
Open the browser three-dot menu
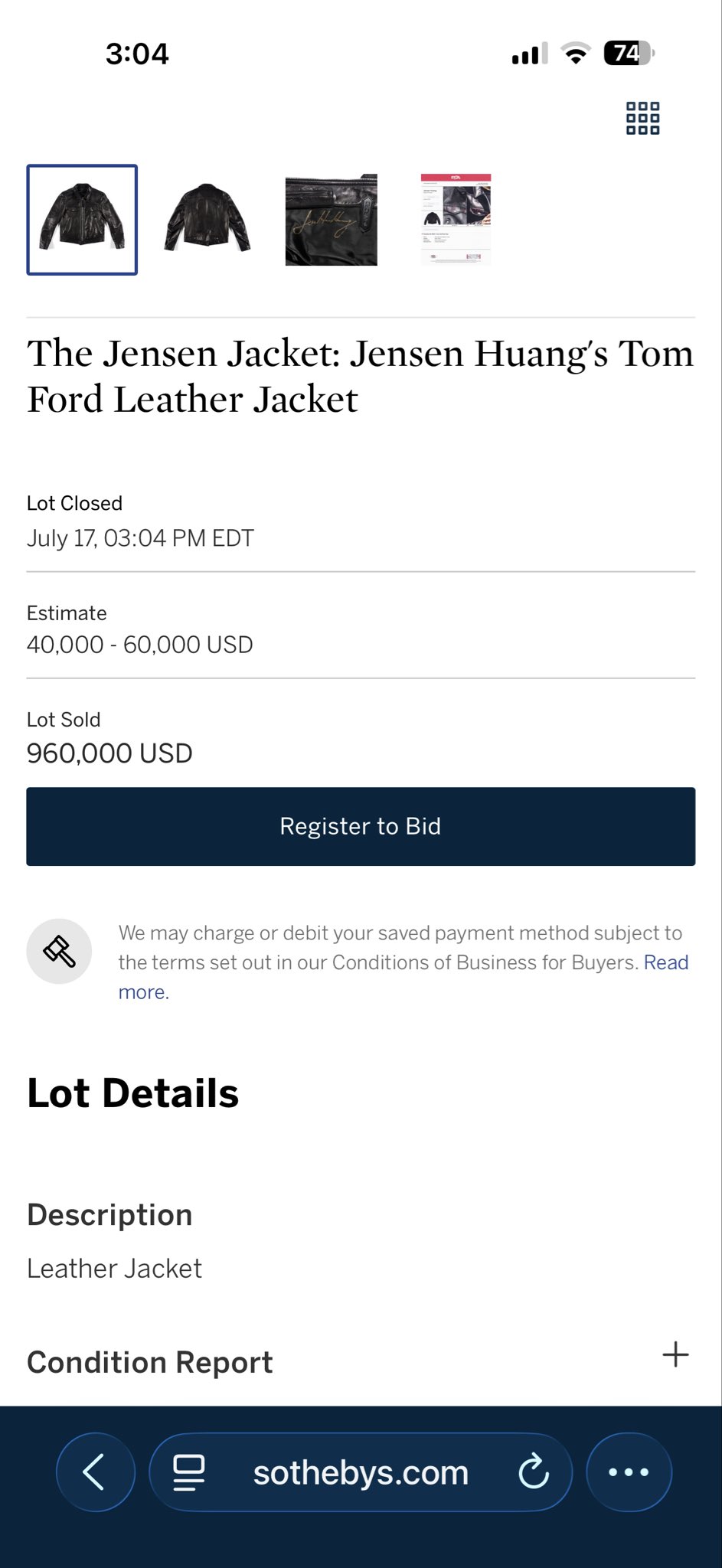pos(629,1472)
